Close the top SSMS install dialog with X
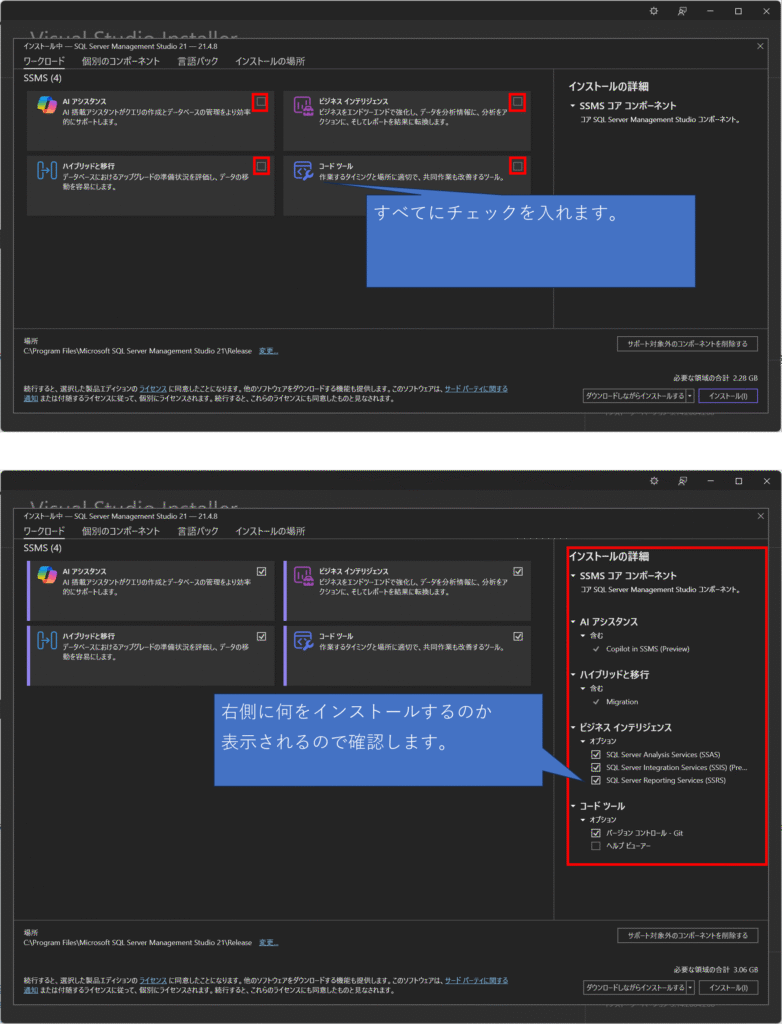 pos(760,46)
